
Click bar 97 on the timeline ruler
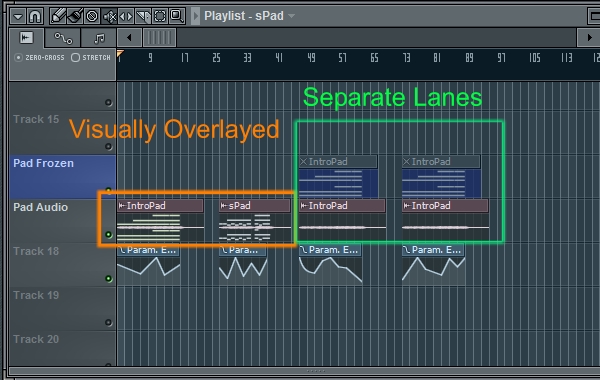[x=501, y=57]
